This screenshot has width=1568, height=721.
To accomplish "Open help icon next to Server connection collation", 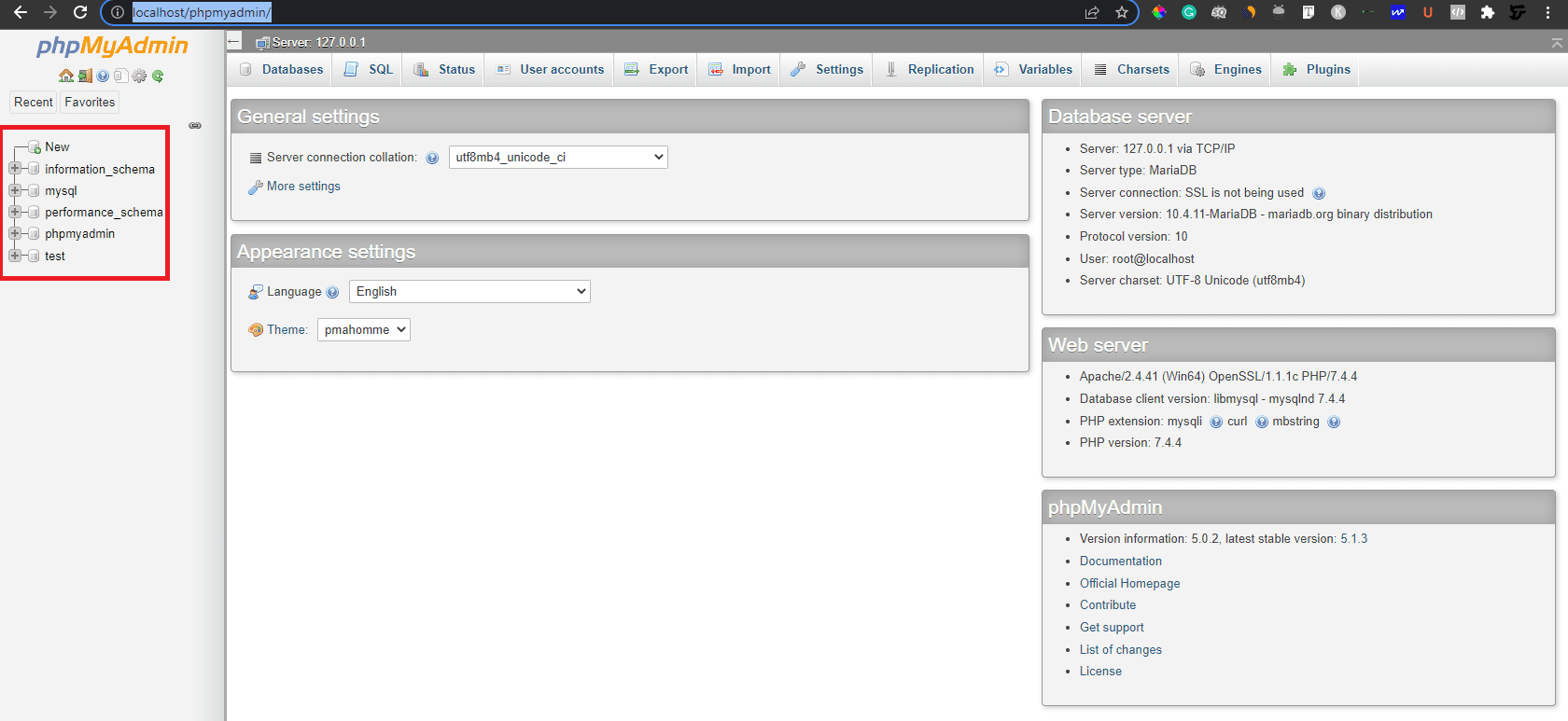I will coord(432,158).
